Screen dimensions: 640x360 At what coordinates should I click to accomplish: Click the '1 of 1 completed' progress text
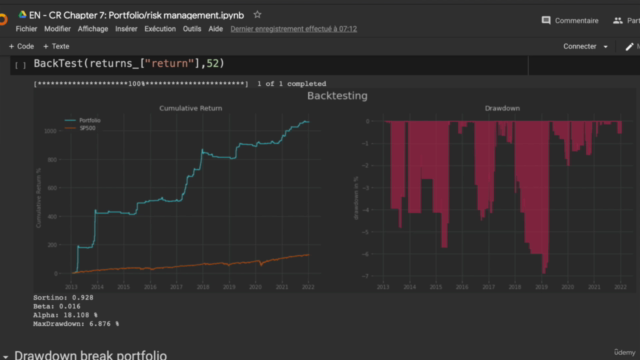[291, 84]
